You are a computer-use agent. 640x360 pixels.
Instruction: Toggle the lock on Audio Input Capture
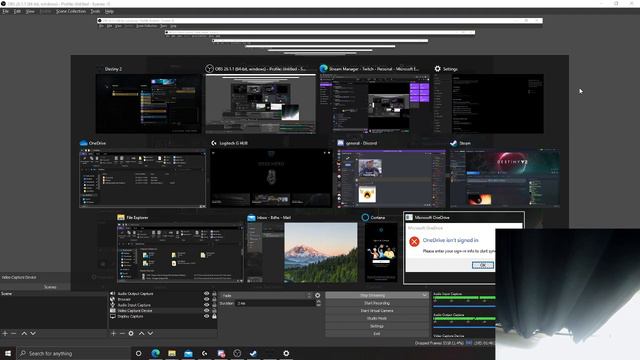click(214, 305)
